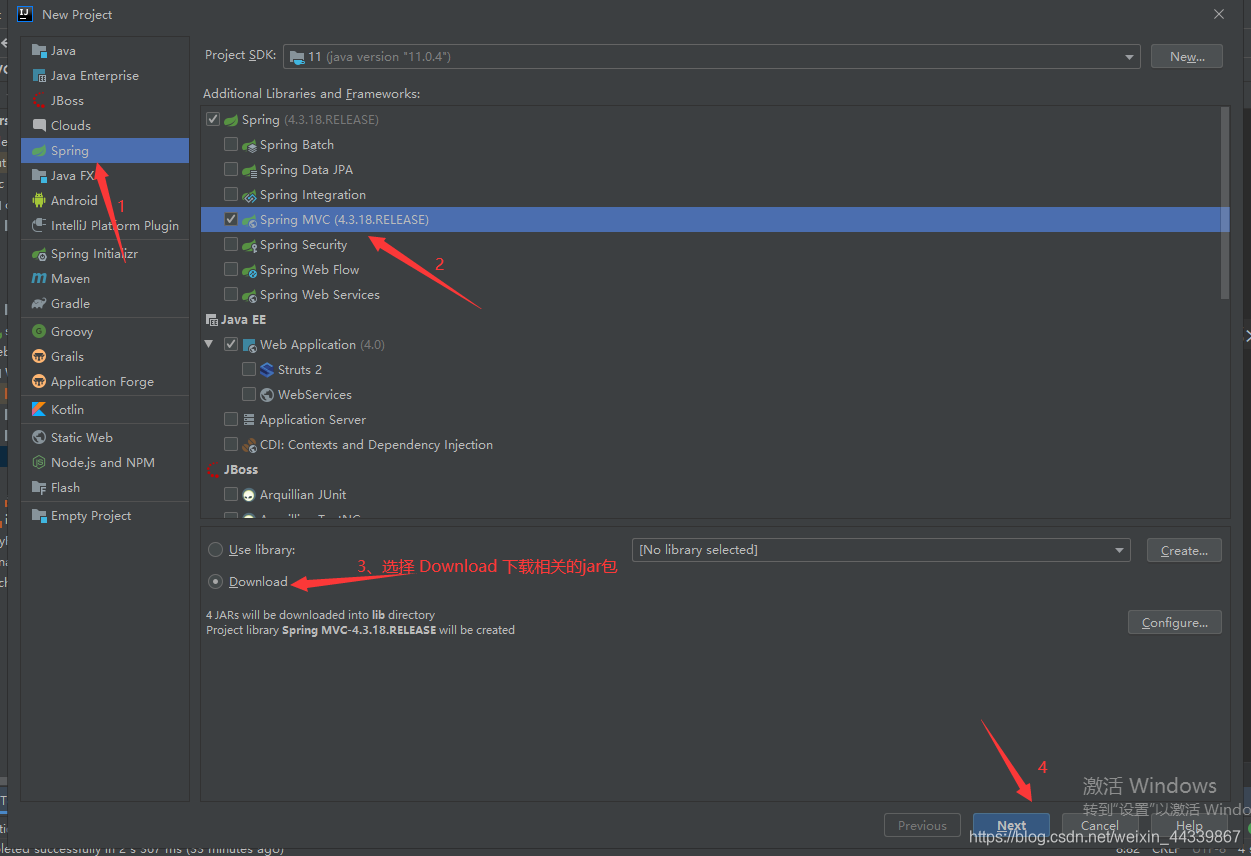The height and width of the screenshot is (856, 1251).
Task: Click the Configure button
Action: (x=1175, y=622)
